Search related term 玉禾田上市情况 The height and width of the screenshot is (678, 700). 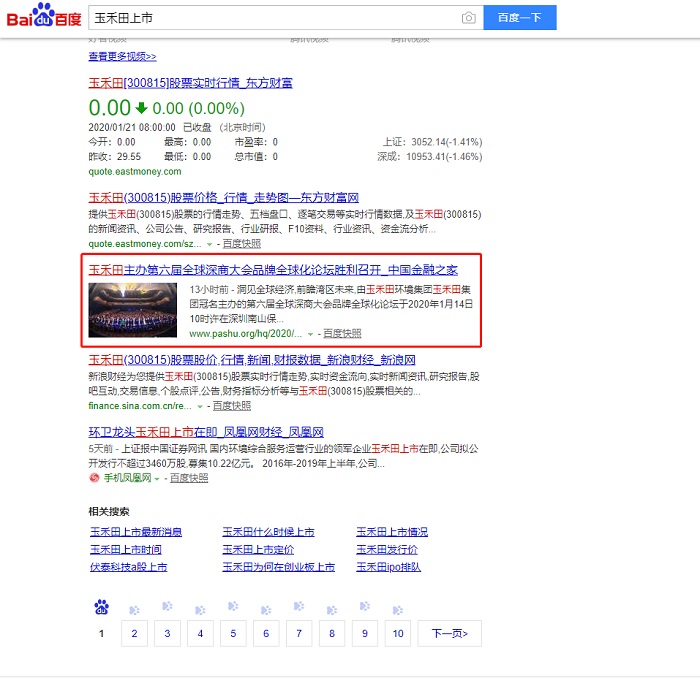coord(392,532)
